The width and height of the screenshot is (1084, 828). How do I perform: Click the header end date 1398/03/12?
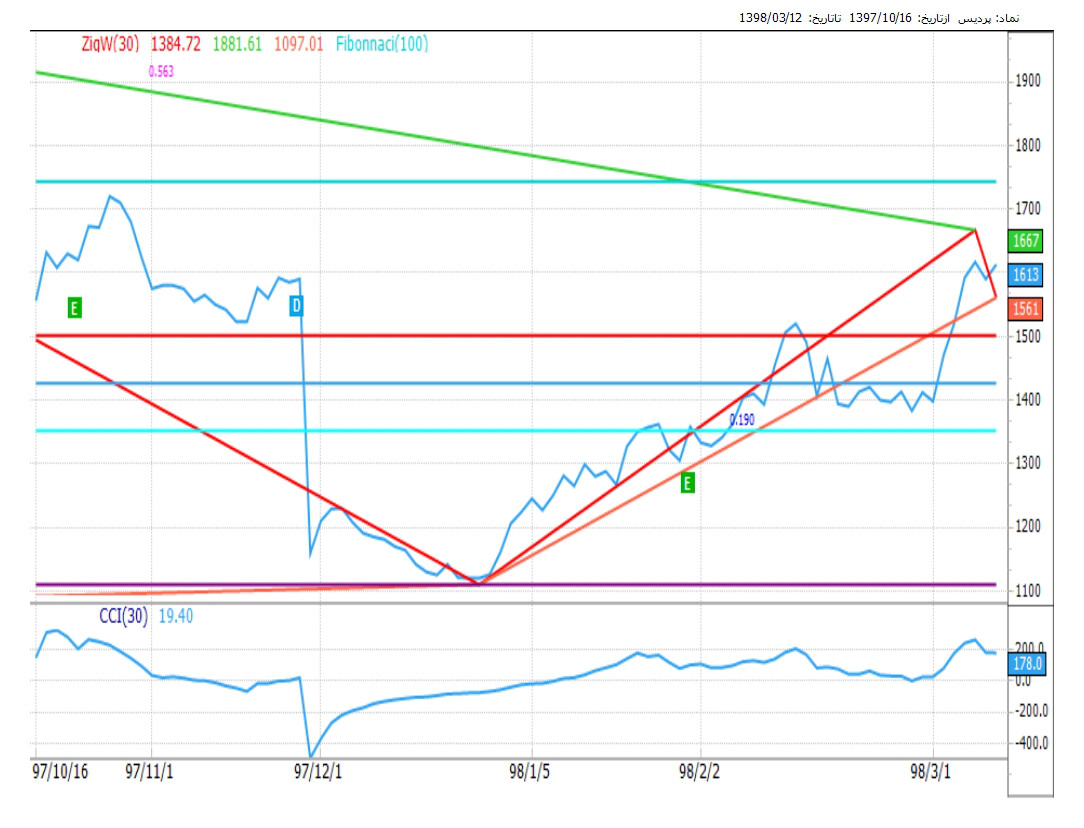pos(770,18)
